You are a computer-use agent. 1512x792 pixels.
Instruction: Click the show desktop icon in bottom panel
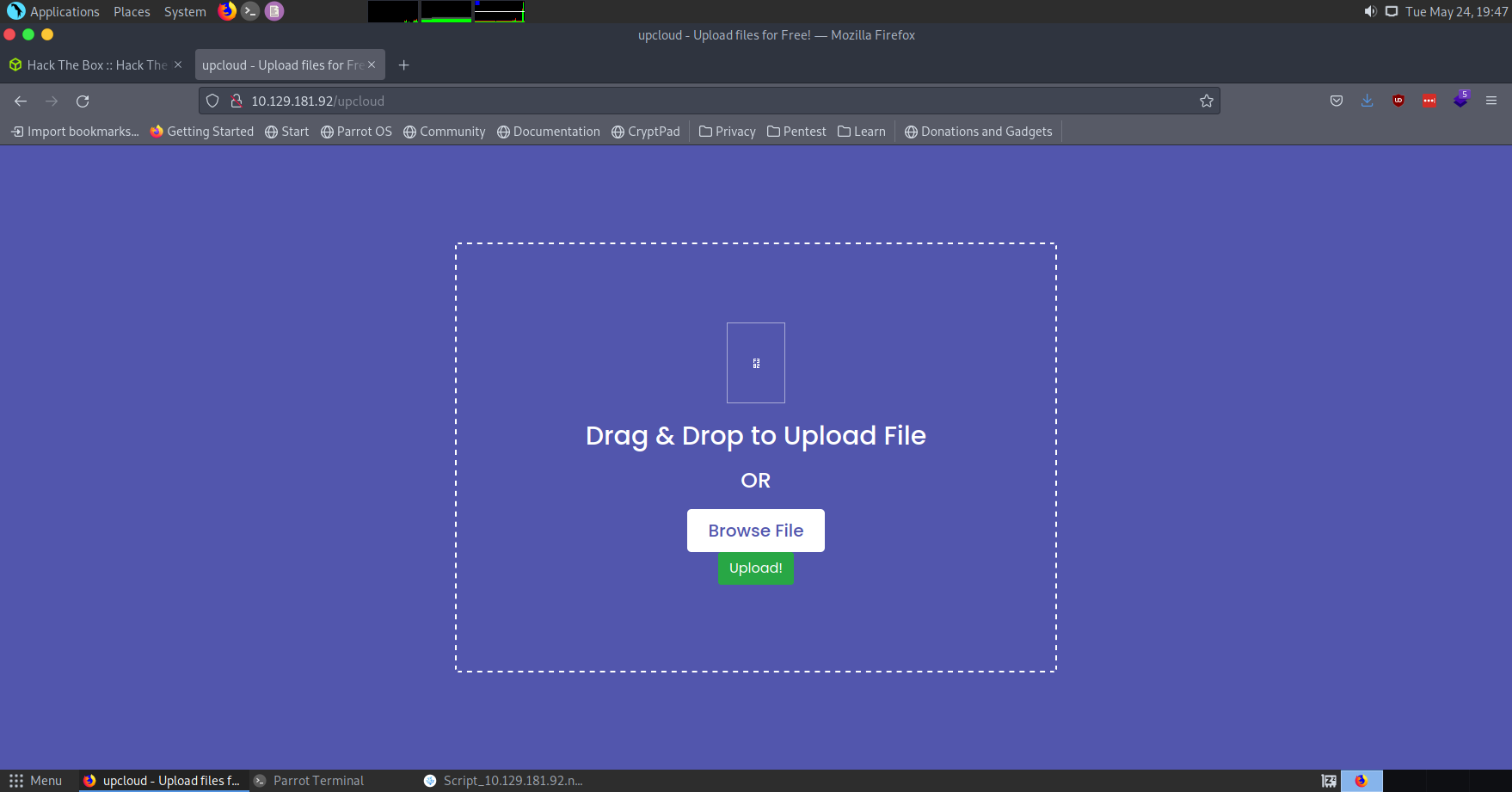pos(1329,781)
